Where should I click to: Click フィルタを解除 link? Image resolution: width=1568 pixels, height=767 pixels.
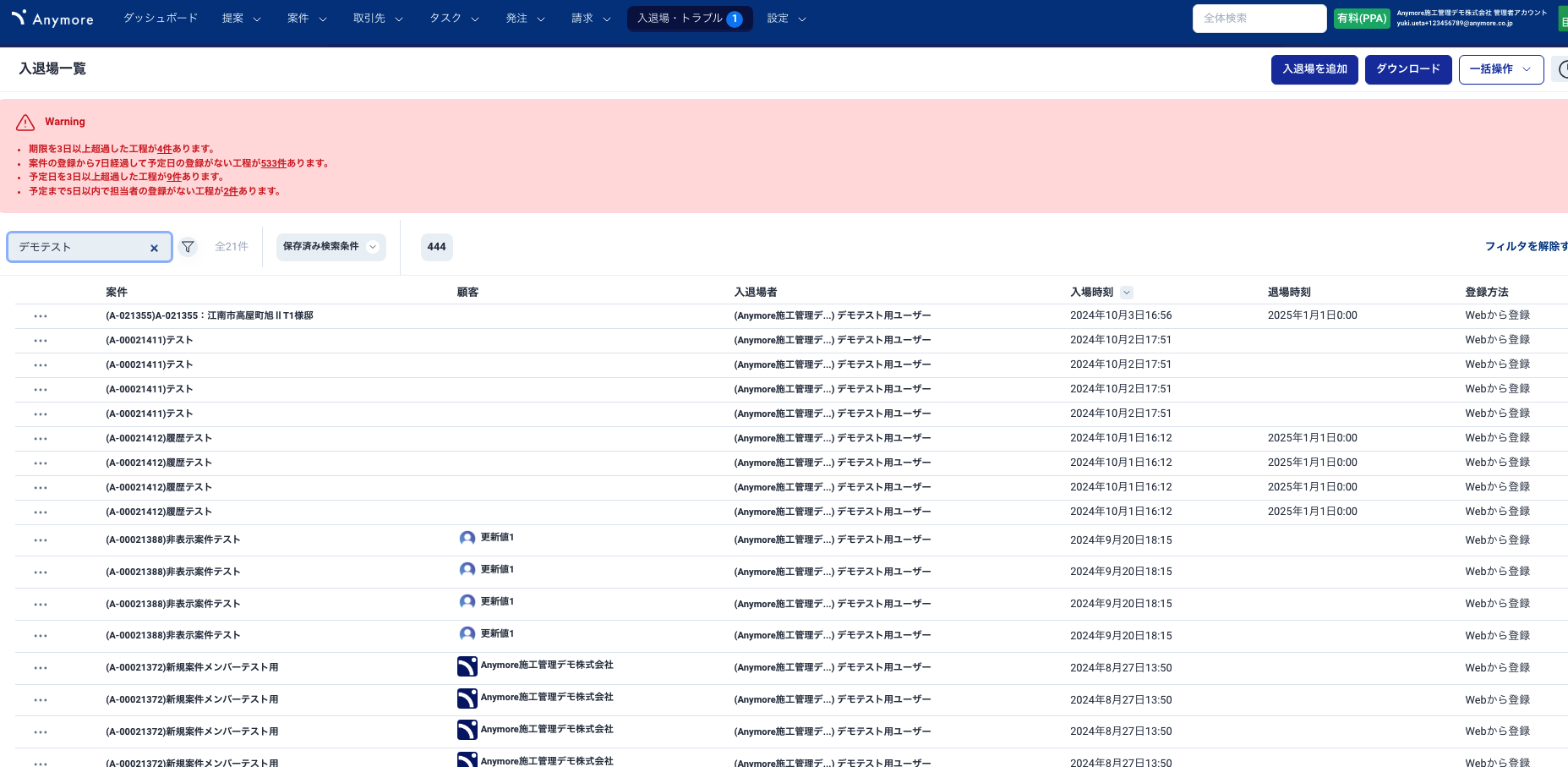click(1526, 247)
